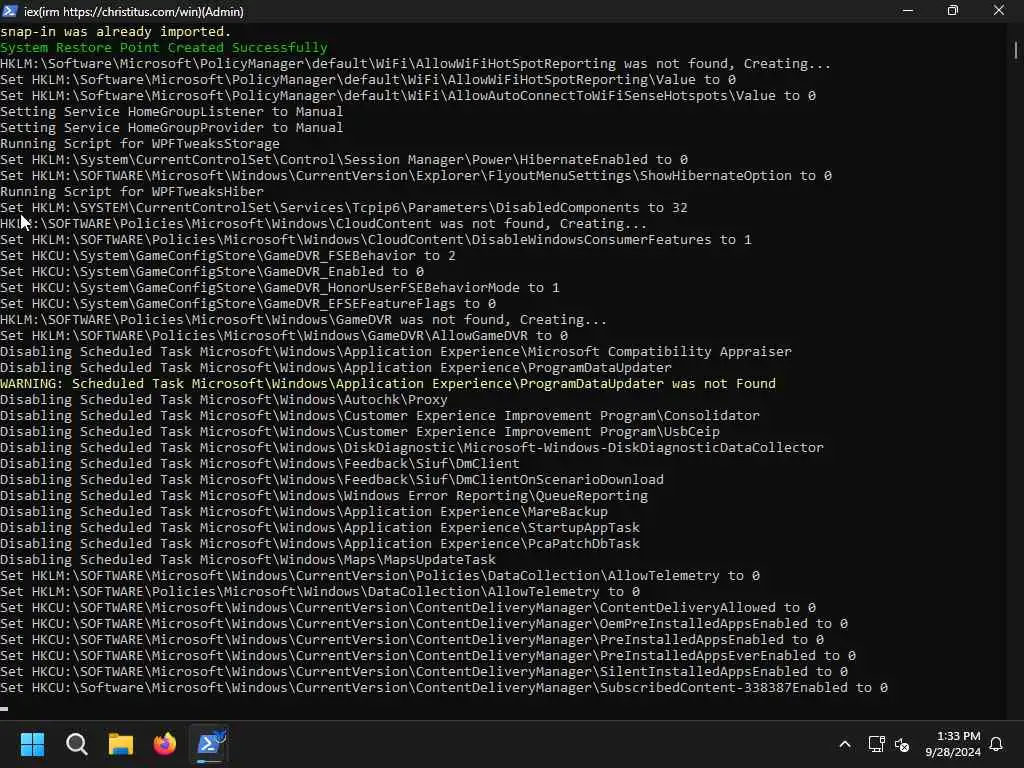
Task: Select "Setting Service HomeGroupListener to Manual" line
Action: pyautogui.click(x=172, y=112)
